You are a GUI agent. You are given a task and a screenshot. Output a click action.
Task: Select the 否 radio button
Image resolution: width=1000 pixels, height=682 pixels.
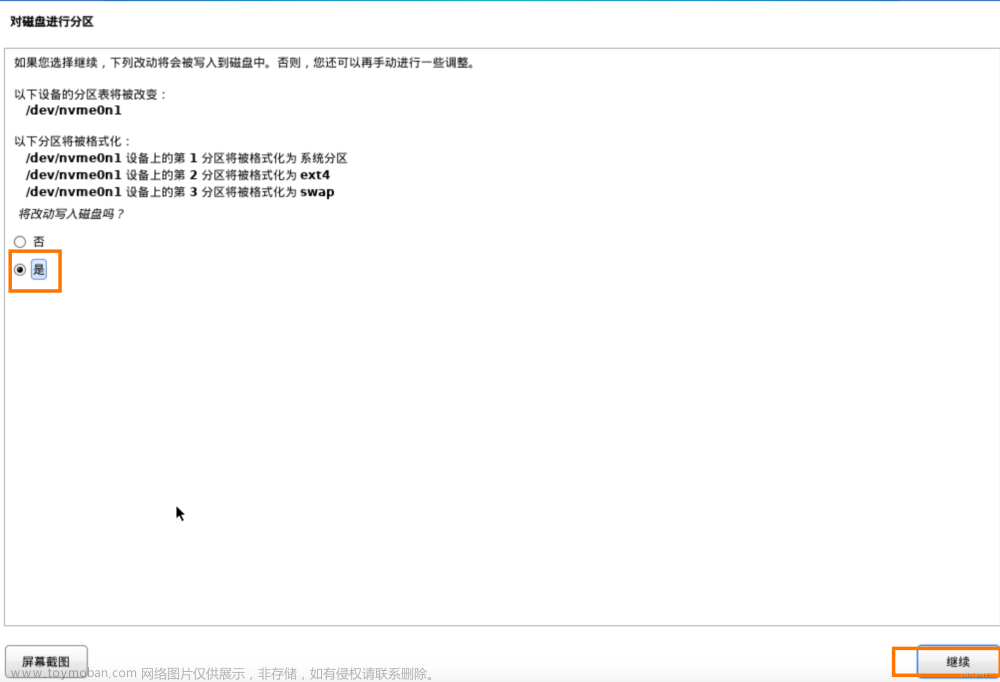point(20,242)
